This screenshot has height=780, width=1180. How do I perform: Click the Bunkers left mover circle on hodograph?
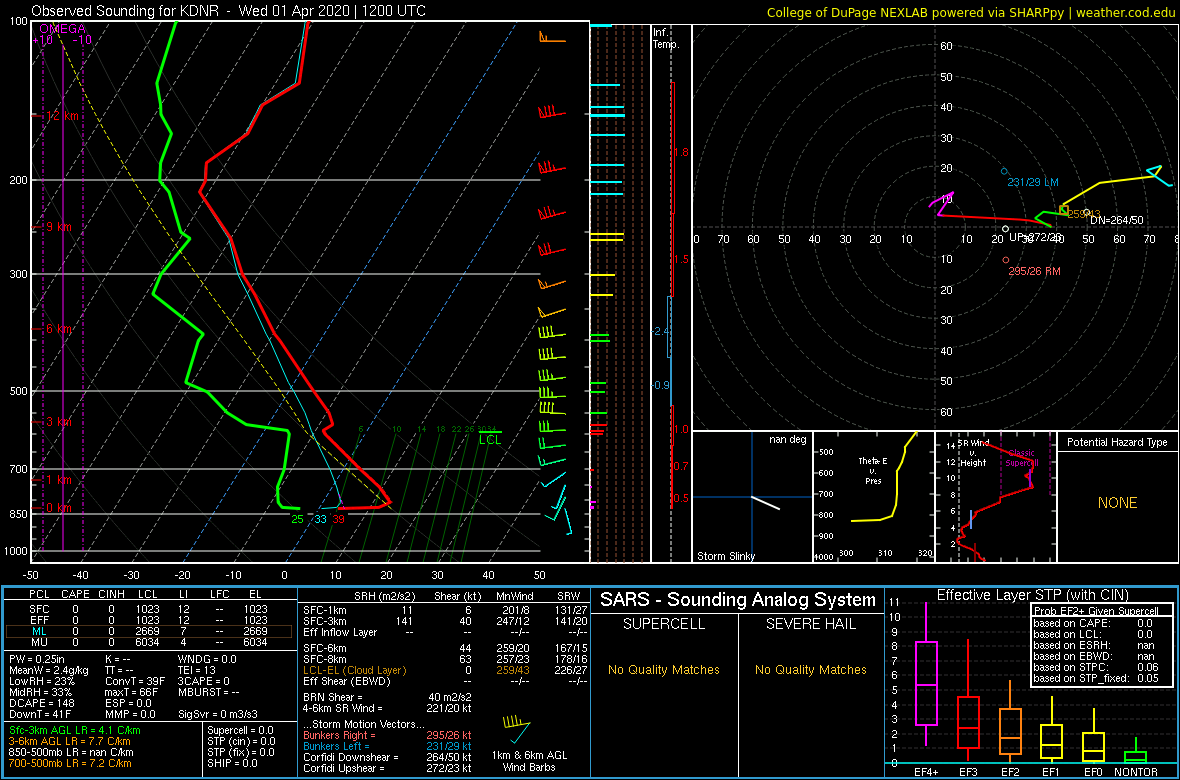pyautogui.click(x=1004, y=172)
